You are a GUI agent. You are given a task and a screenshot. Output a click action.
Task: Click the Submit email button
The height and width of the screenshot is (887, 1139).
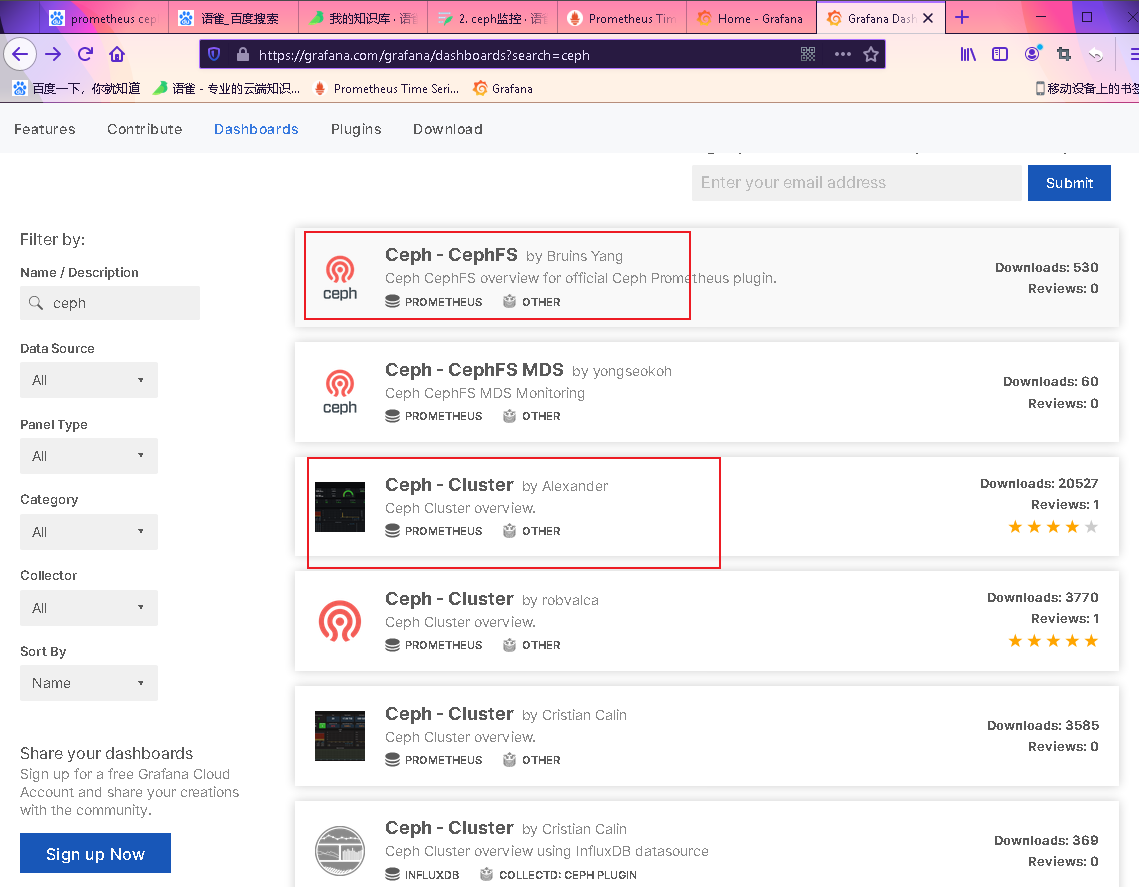[x=1069, y=183]
